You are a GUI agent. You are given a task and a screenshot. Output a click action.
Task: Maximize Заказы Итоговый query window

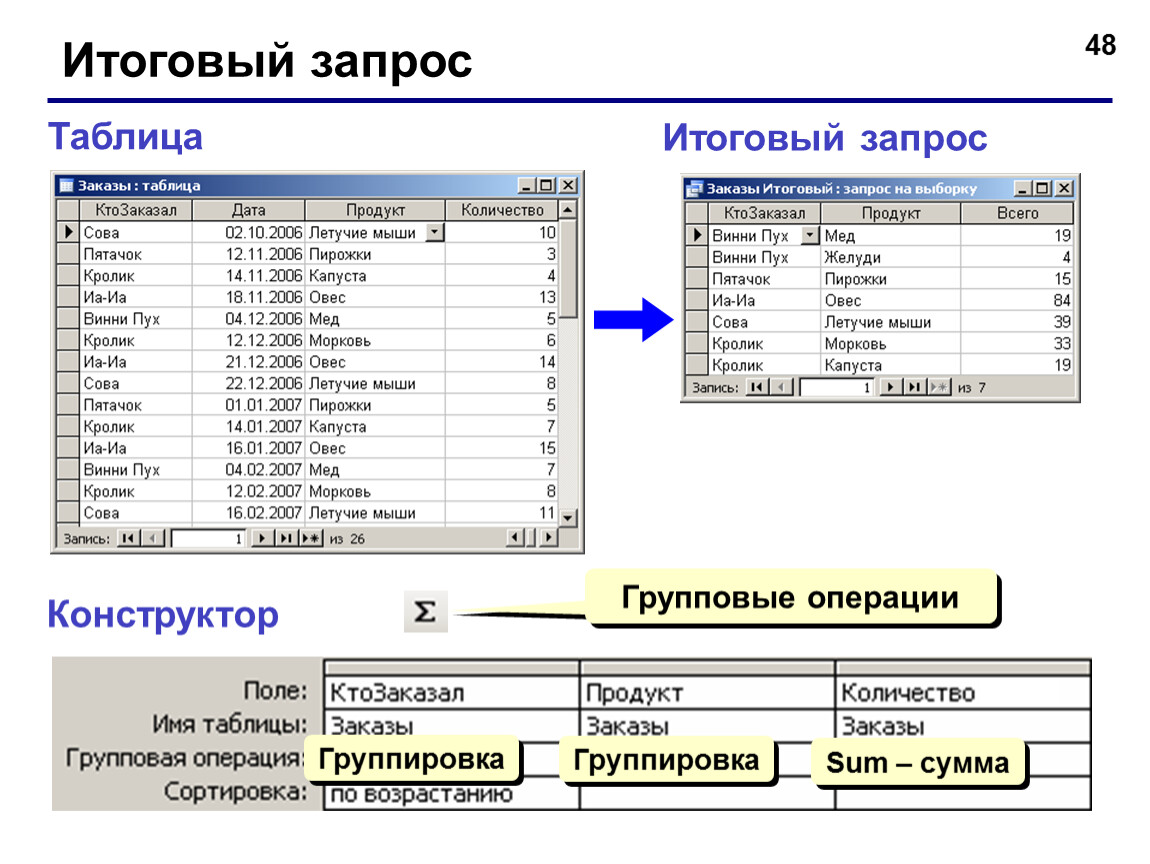click(1042, 188)
